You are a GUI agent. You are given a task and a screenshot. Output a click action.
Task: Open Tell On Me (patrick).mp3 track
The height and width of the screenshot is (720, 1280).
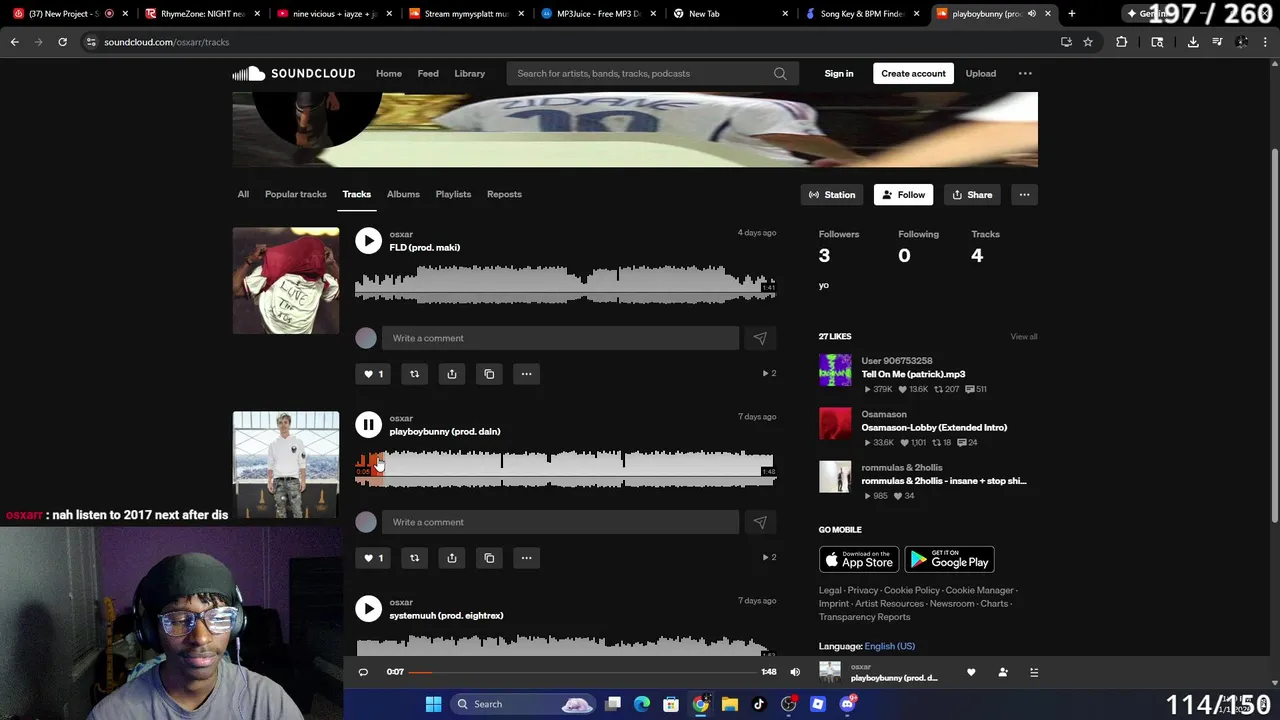click(x=913, y=374)
